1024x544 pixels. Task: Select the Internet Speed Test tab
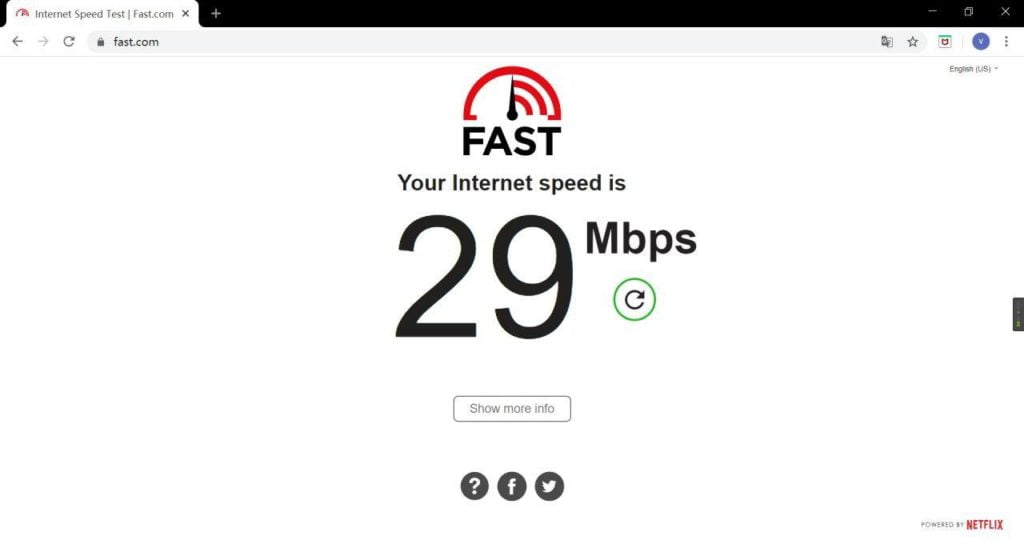coord(103,14)
